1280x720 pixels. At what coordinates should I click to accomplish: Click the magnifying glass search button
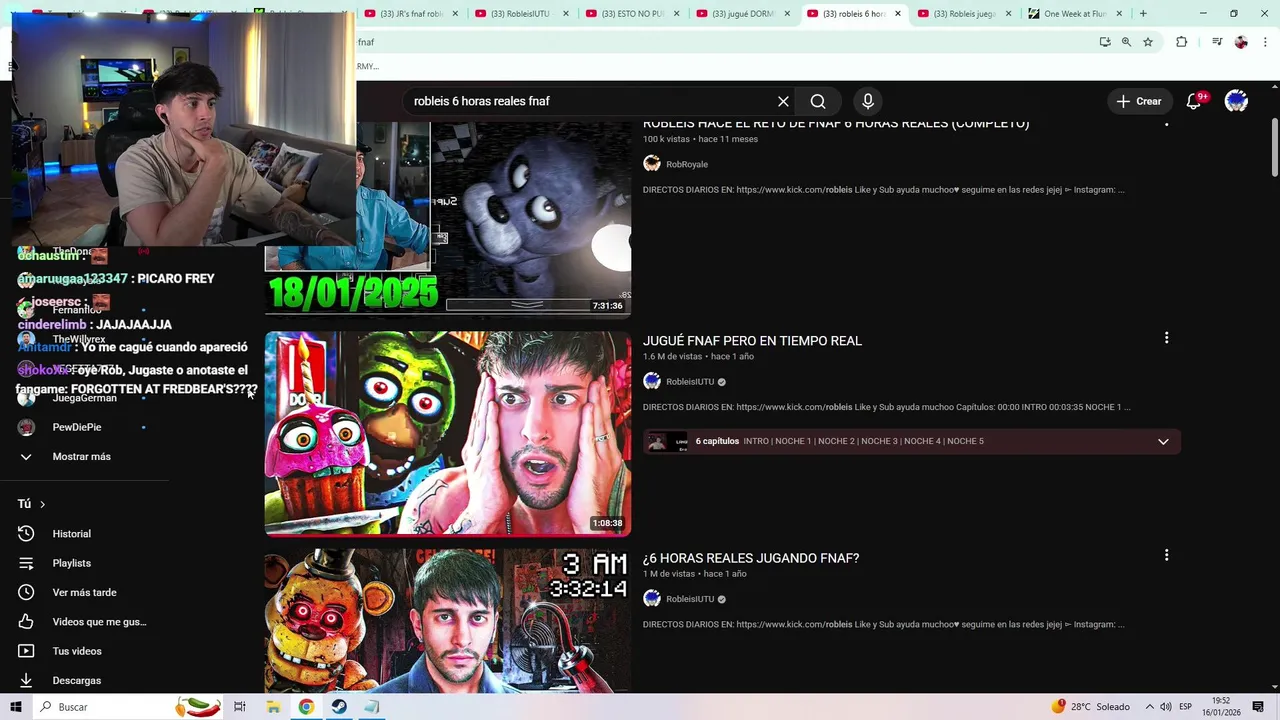818,101
